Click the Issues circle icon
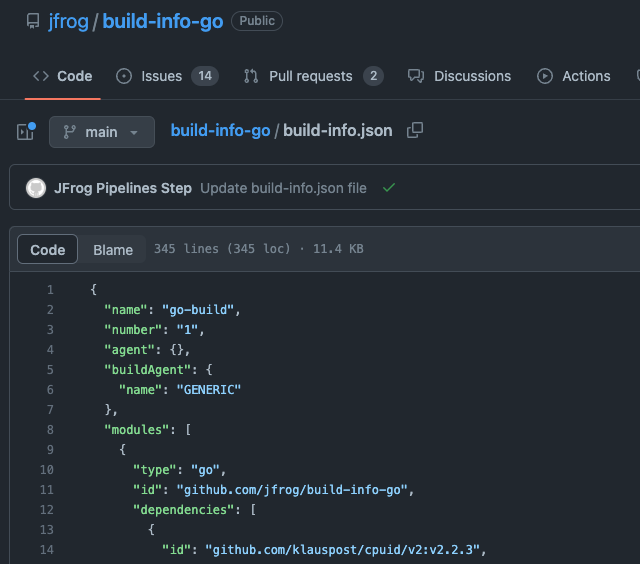 [x=124, y=76]
